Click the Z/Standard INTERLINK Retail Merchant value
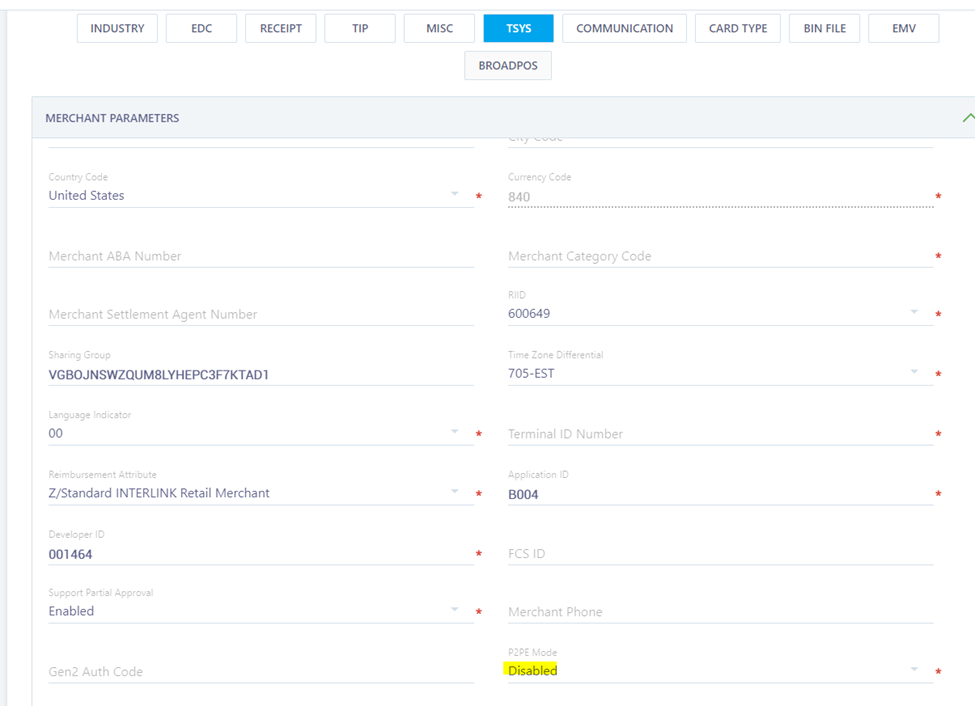Viewport: 975px width, 706px height. tap(159, 493)
